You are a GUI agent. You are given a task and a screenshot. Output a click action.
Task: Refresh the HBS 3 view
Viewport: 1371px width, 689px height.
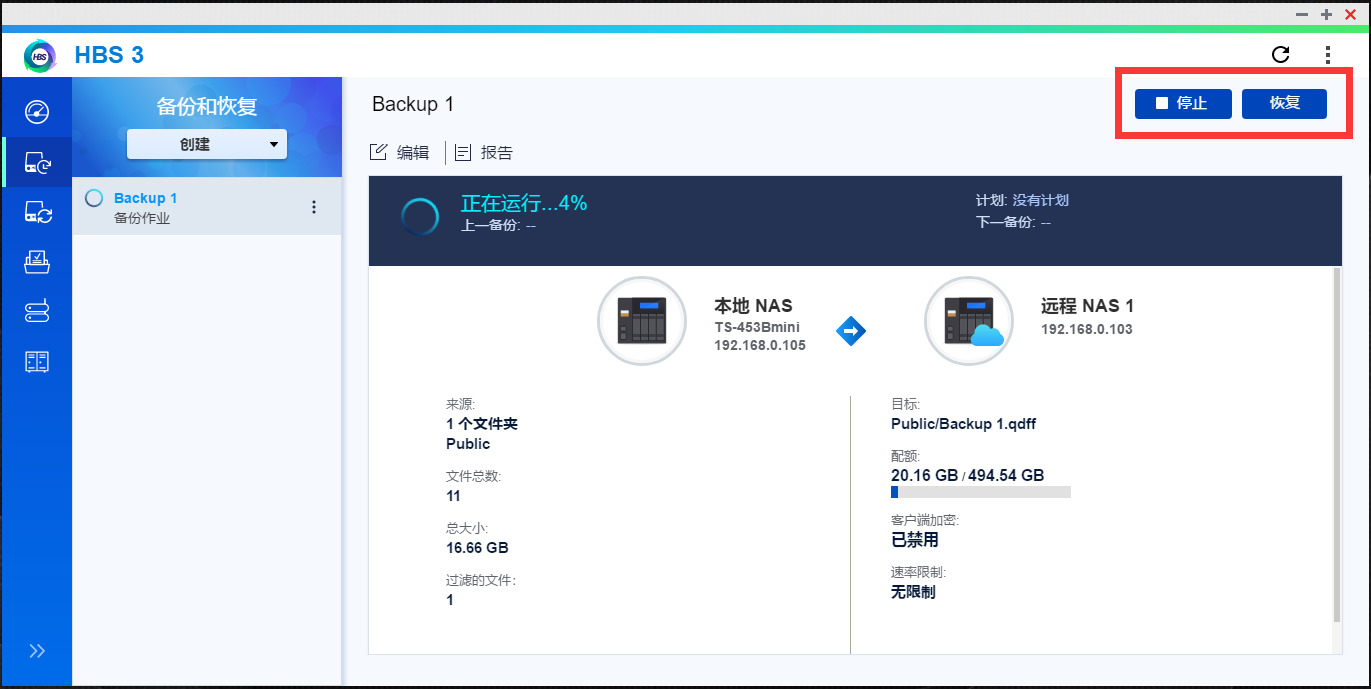1281,55
